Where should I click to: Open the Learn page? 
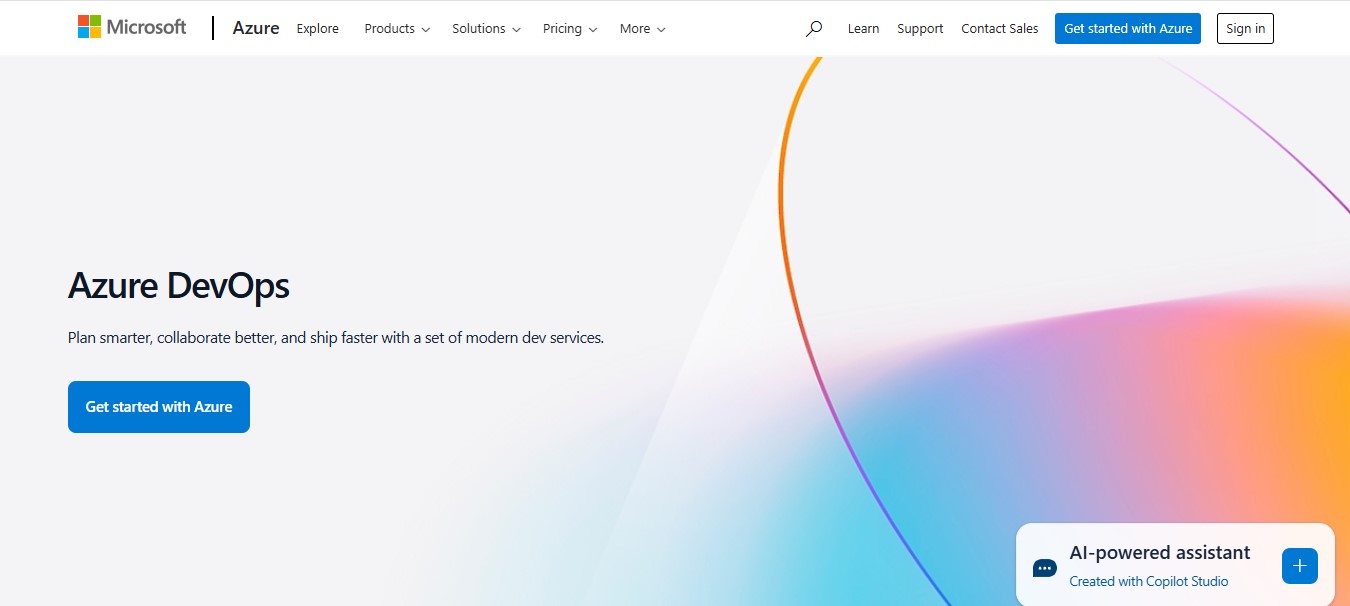(x=863, y=29)
